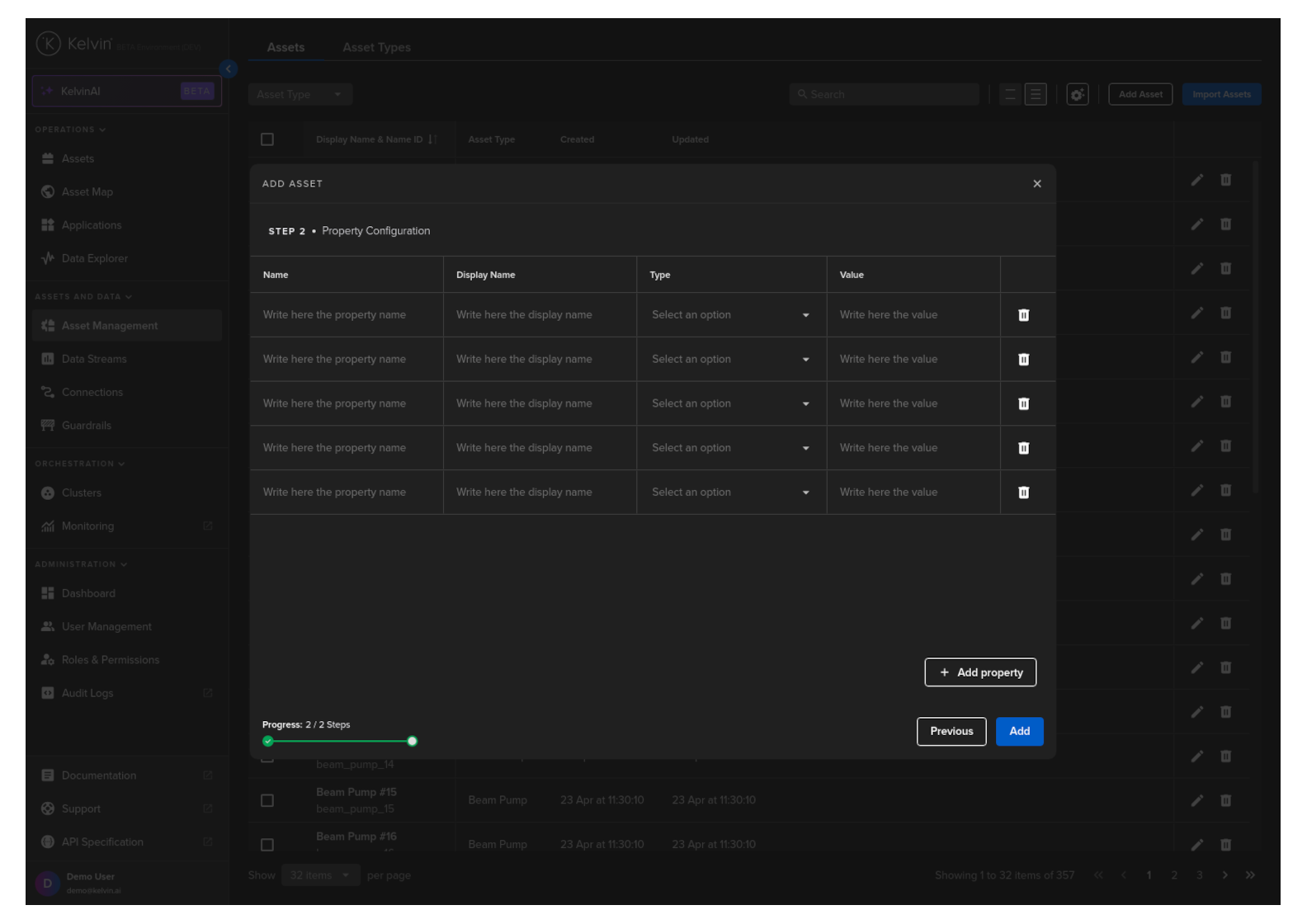Switch to the Asset Types tab

click(x=376, y=48)
